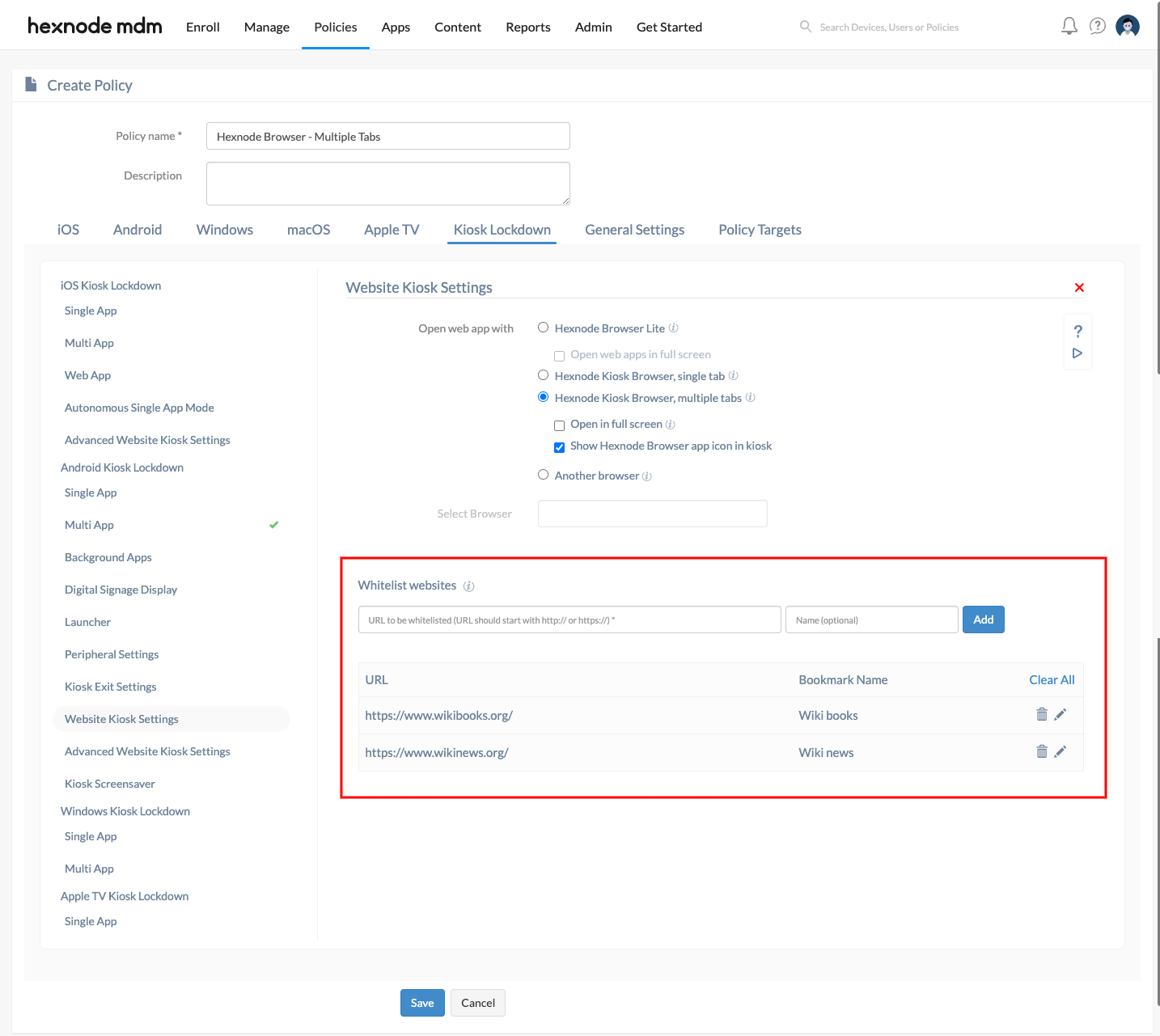1160x1036 pixels.
Task: Open the help question-mark icon in header
Action: click(1098, 27)
